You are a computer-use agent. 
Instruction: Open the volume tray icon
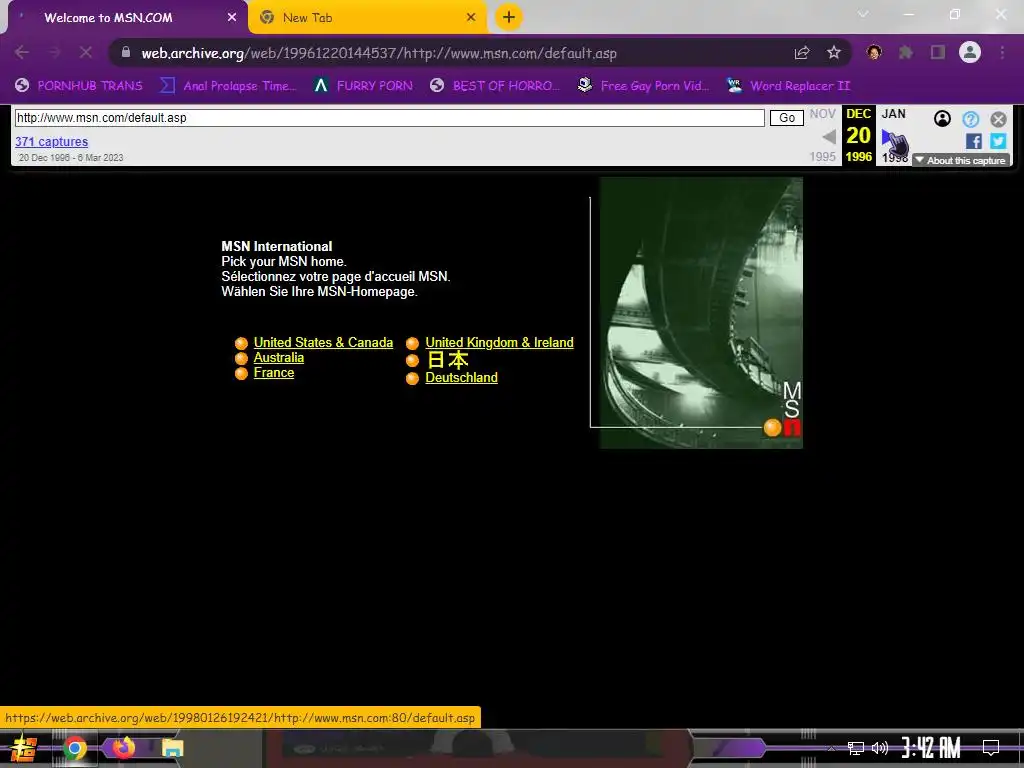pyautogui.click(x=880, y=748)
